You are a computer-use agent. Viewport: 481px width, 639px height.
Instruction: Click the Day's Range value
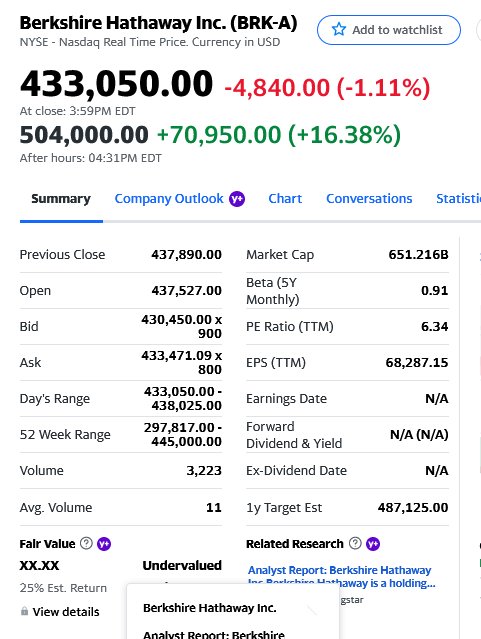coord(183,398)
